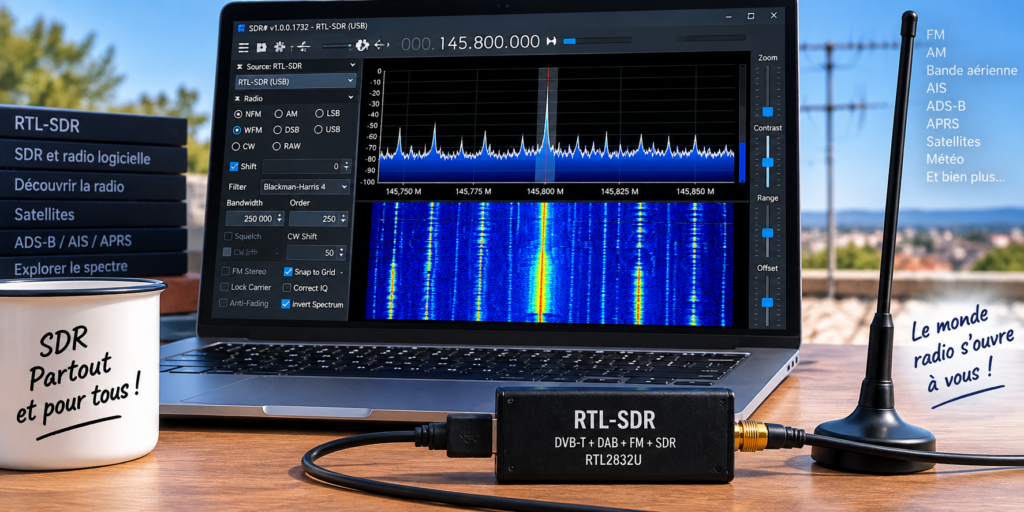Click the SDR# app logo in the title bar

[241, 27]
